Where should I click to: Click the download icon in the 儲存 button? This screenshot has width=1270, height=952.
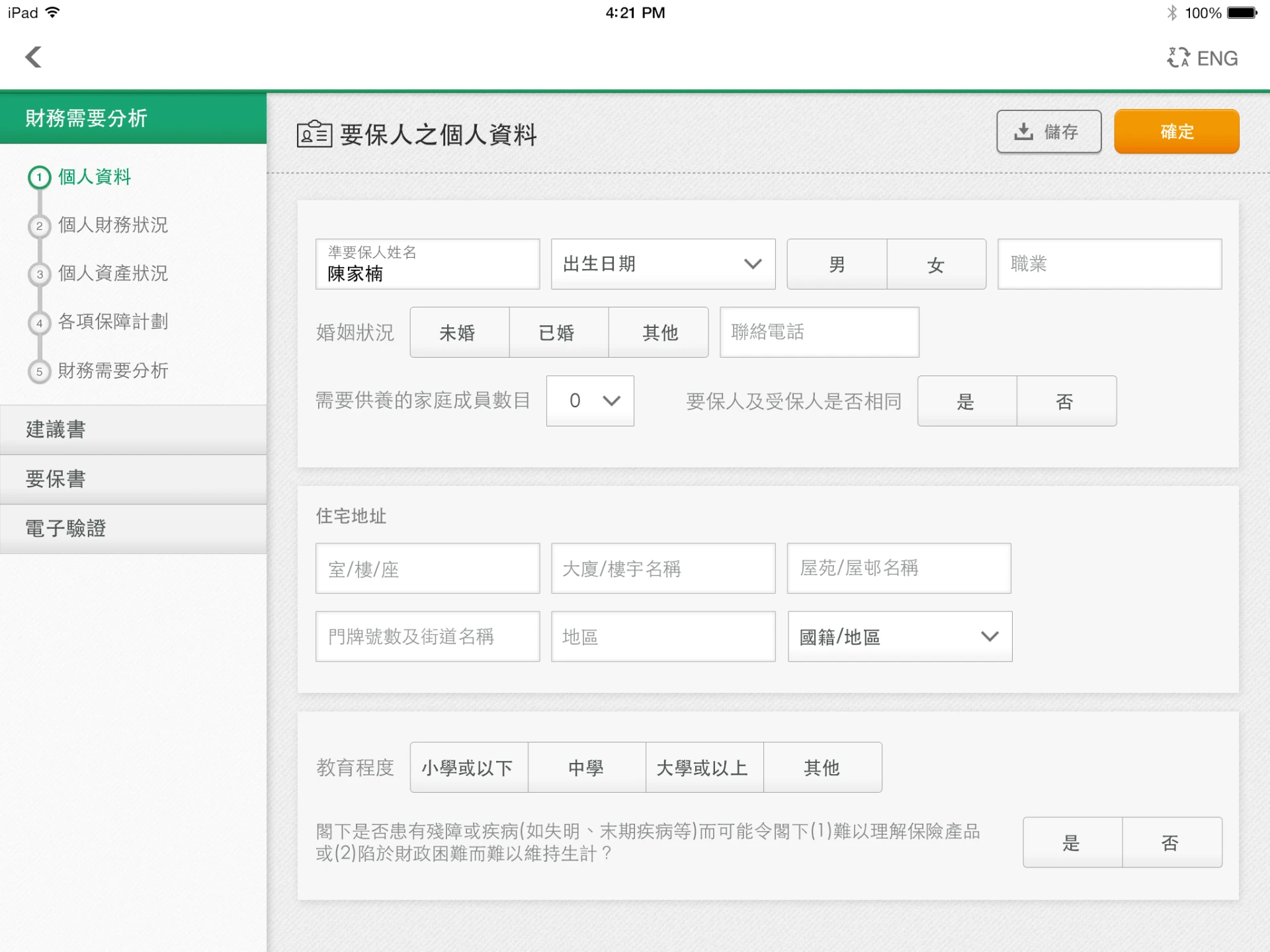click(1023, 132)
